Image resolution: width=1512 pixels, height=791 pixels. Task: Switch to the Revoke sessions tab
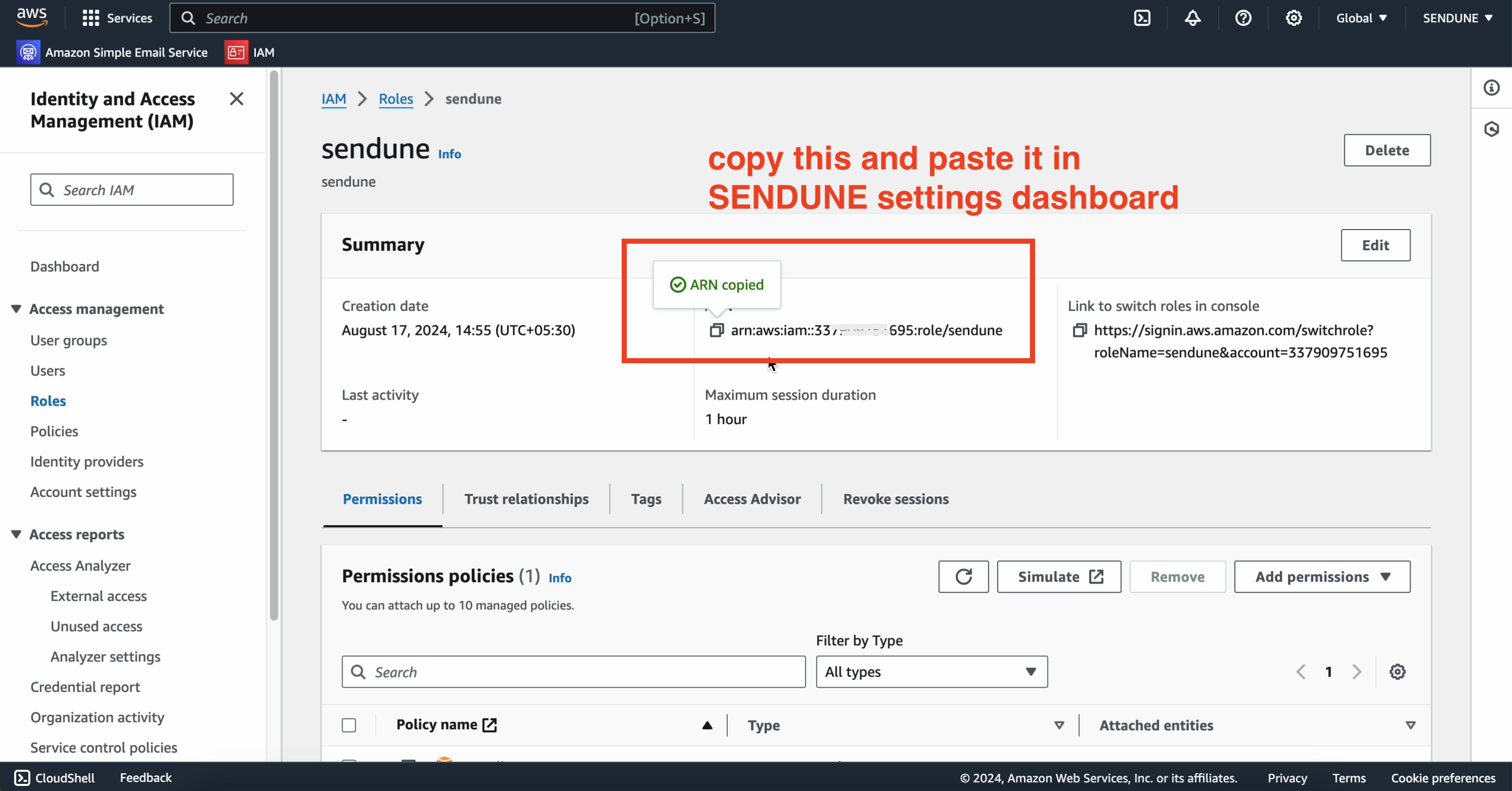pyautogui.click(x=896, y=499)
